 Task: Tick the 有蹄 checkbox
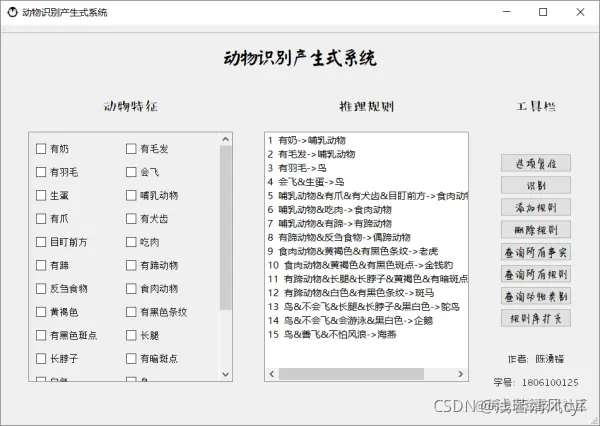click(x=41, y=265)
